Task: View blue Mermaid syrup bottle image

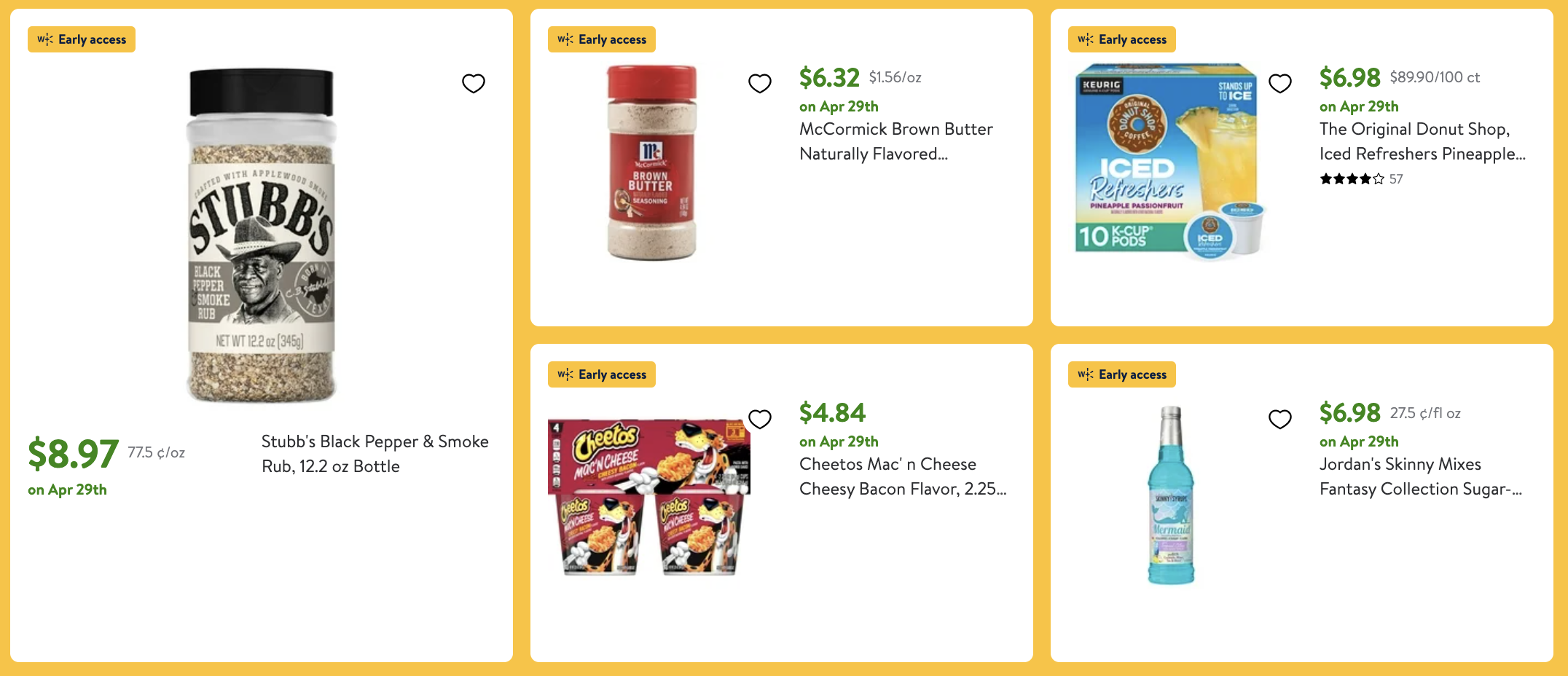Action: coord(1171,495)
